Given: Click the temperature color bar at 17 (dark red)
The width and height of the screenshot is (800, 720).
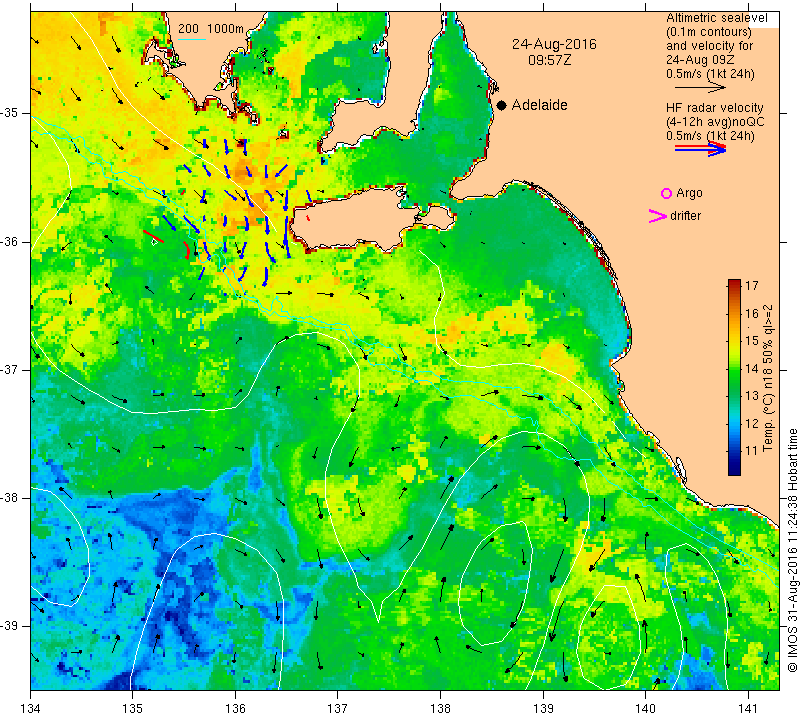Looking at the screenshot, I should (x=734, y=284).
